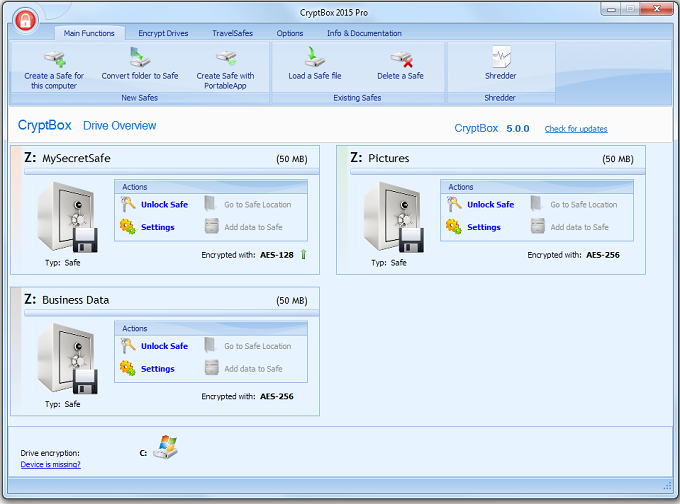Open Settings for Business Data safe
680x504 pixels.
[157, 369]
